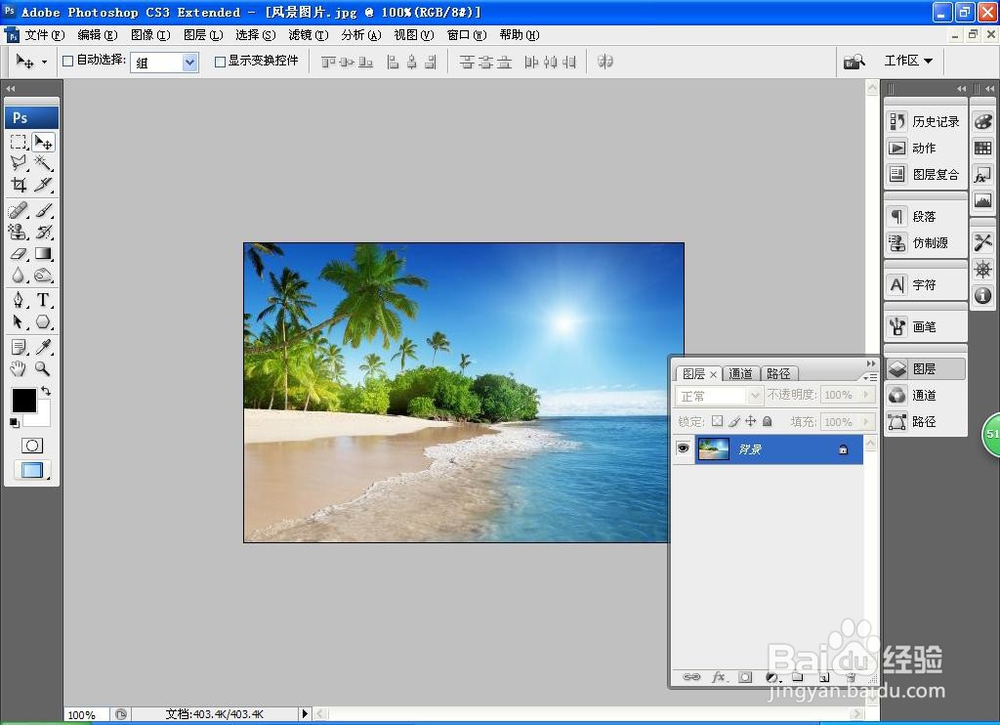Change the screen mode button
This screenshot has height=725, width=1000.
(32, 470)
